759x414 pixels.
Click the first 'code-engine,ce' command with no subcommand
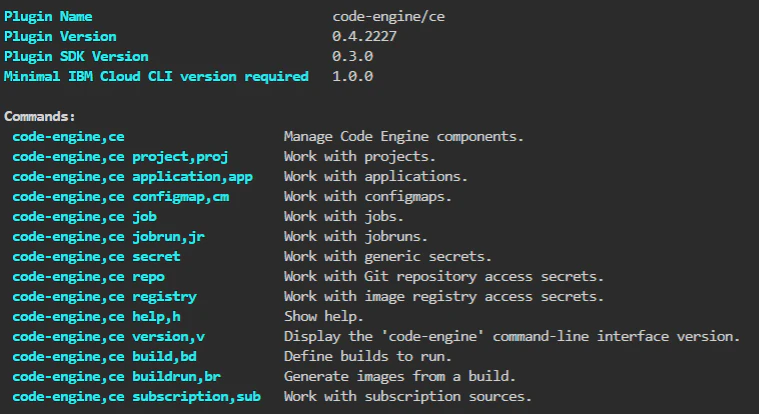tap(68, 137)
